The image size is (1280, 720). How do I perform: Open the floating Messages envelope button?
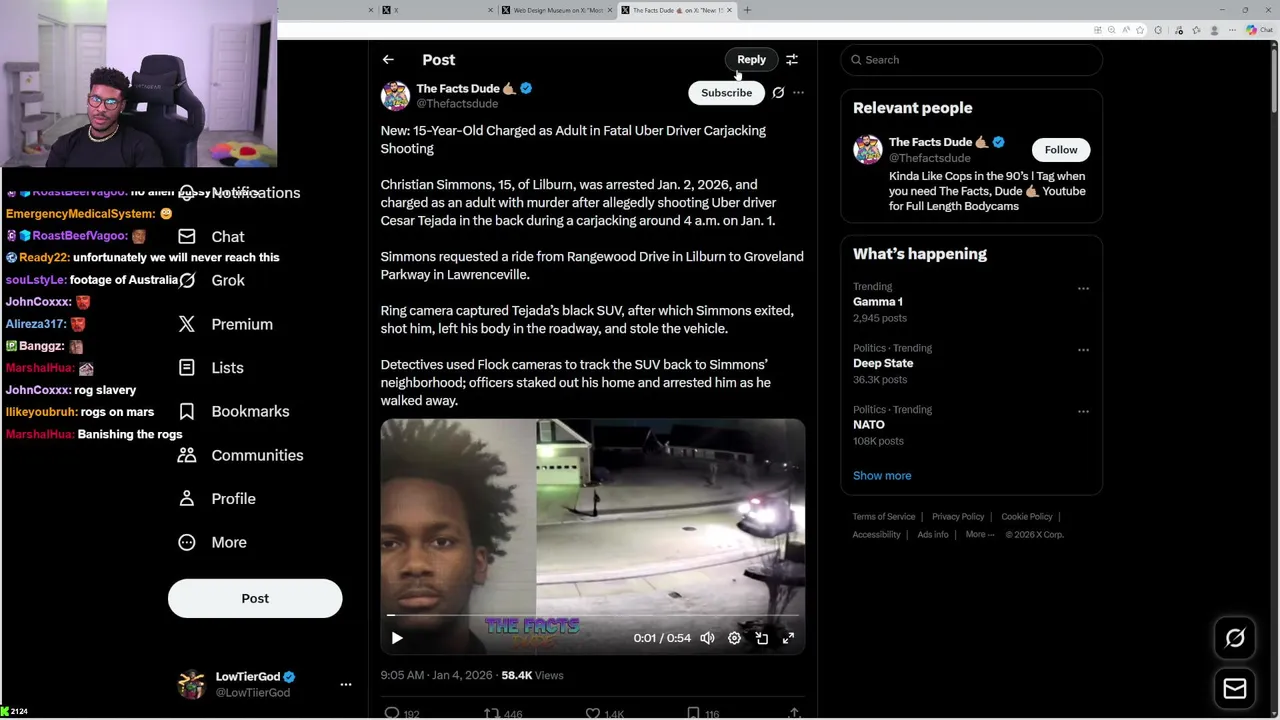coord(1235,689)
